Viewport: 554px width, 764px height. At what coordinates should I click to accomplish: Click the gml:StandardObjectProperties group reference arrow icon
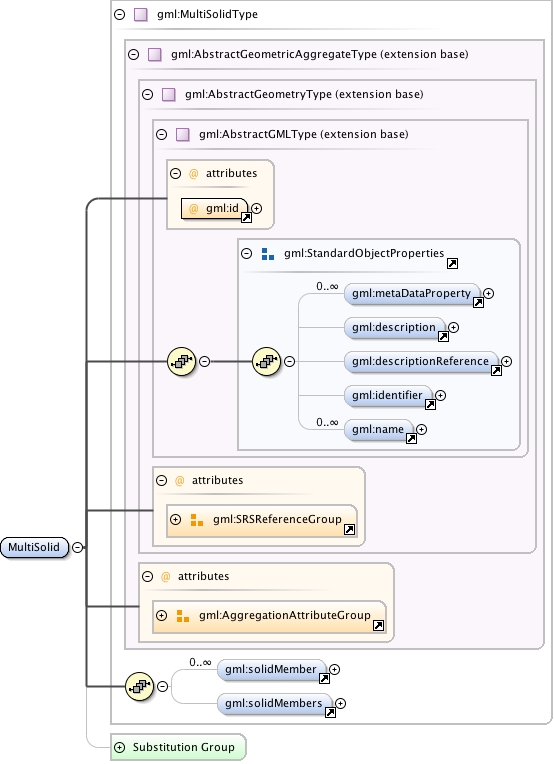pos(452,264)
